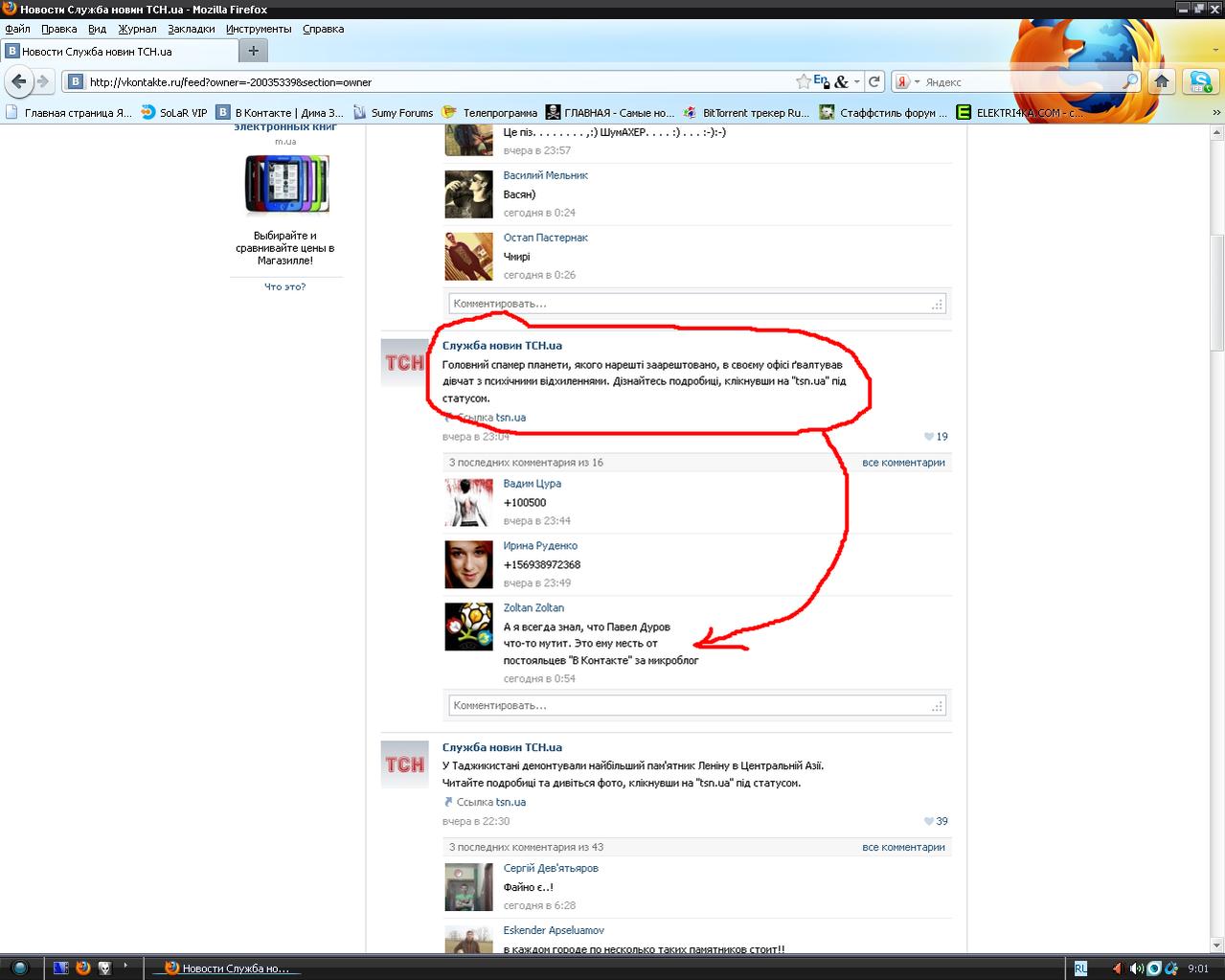1225x980 pixels.
Task: Click the volume icon in system tray
Action: coord(1136,968)
